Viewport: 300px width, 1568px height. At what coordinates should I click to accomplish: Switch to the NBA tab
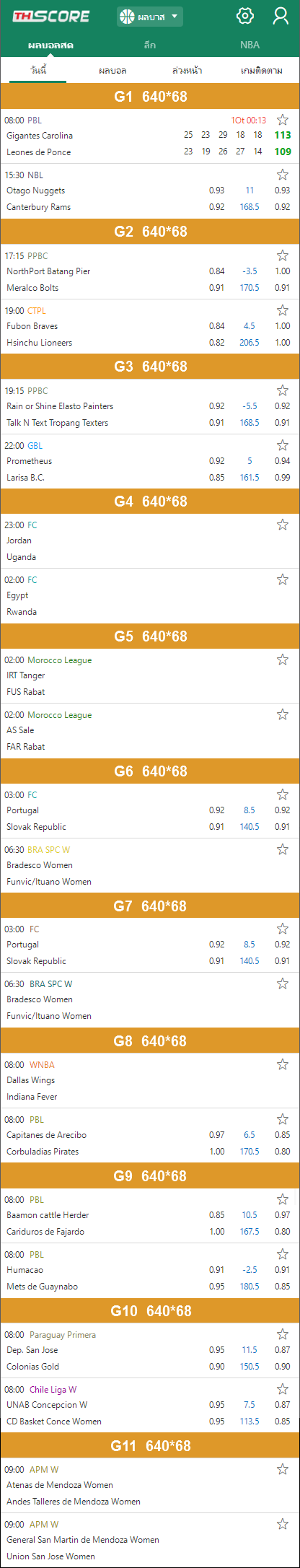[x=250, y=45]
